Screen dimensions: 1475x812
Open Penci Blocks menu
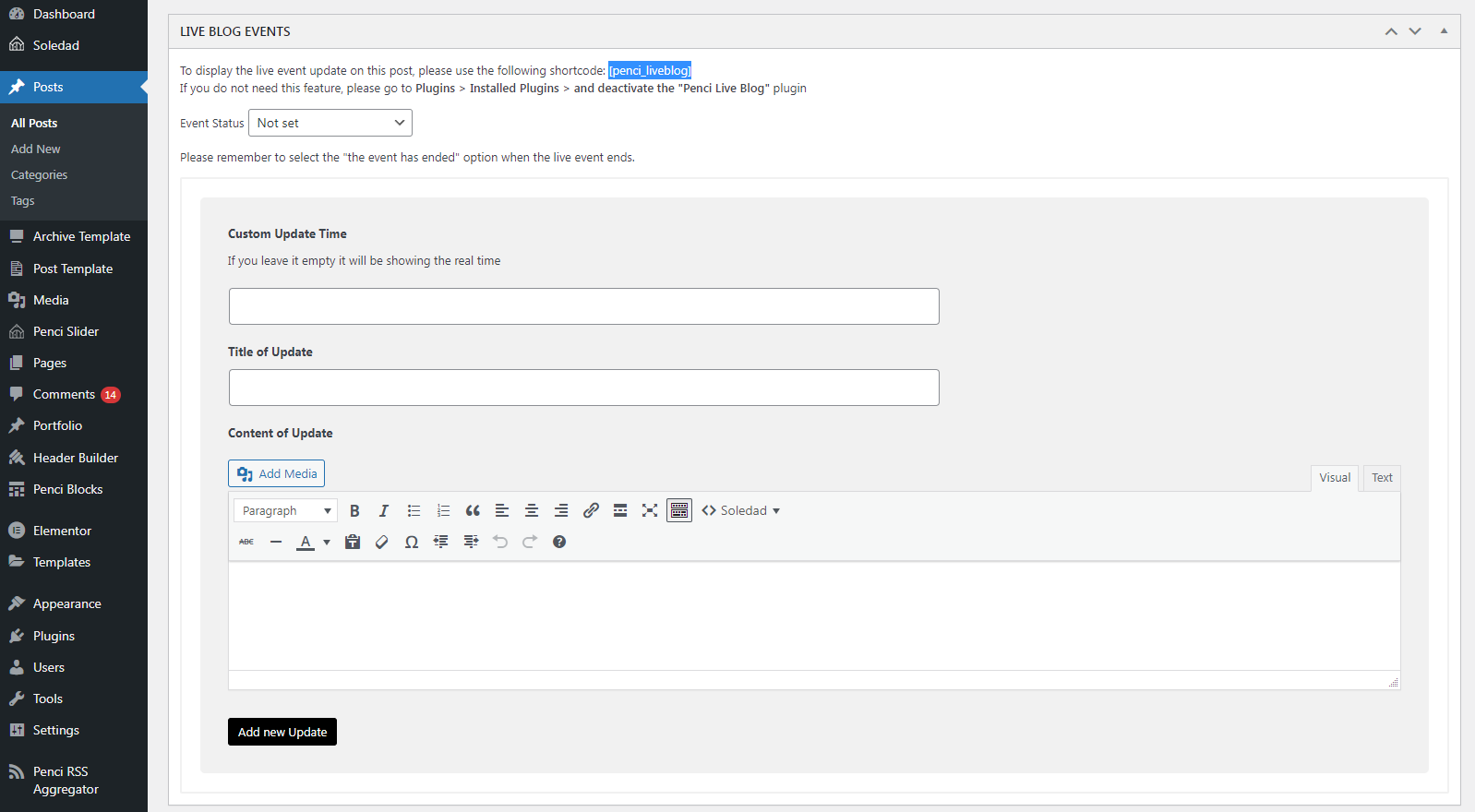(74, 489)
